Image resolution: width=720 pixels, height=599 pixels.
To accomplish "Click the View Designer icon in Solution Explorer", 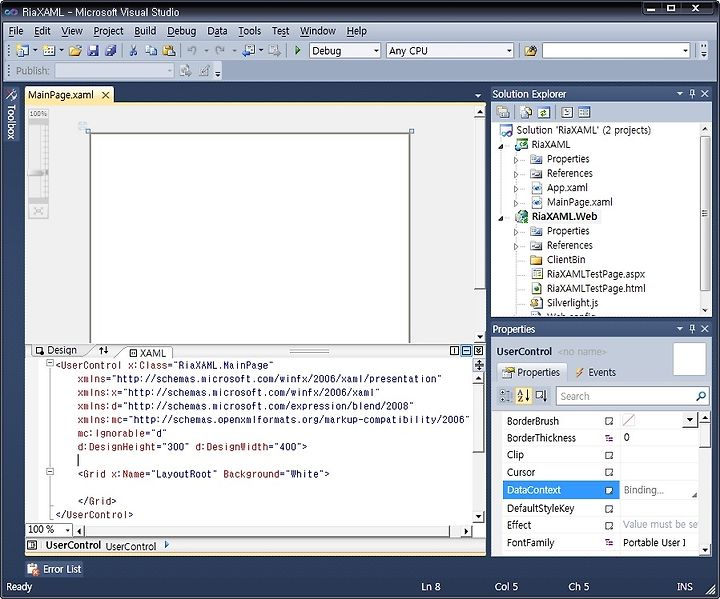I will tap(584, 112).
